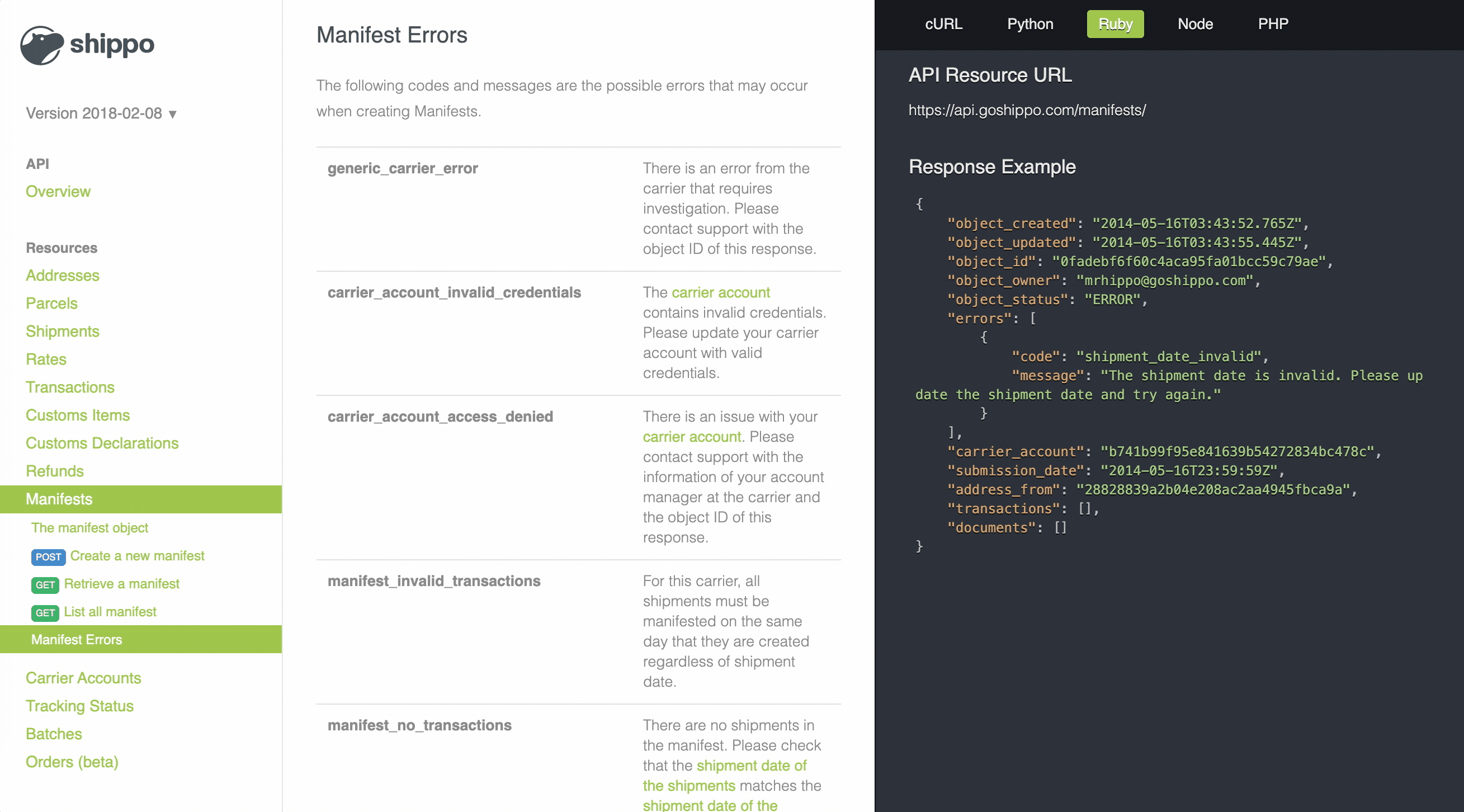Click generic_carrier_error code name
The height and width of the screenshot is (812, 1464).
pyautogui.click(x=403, y=168)
